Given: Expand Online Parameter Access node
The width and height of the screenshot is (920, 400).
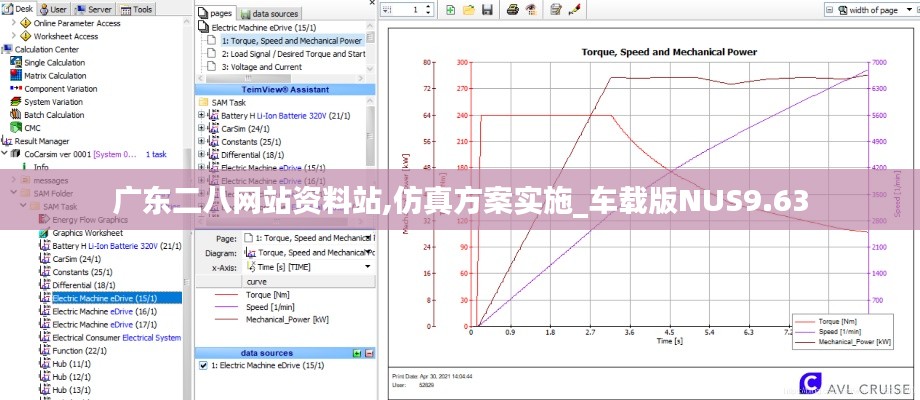Looking at the screenshot, I should coord(14,23).
